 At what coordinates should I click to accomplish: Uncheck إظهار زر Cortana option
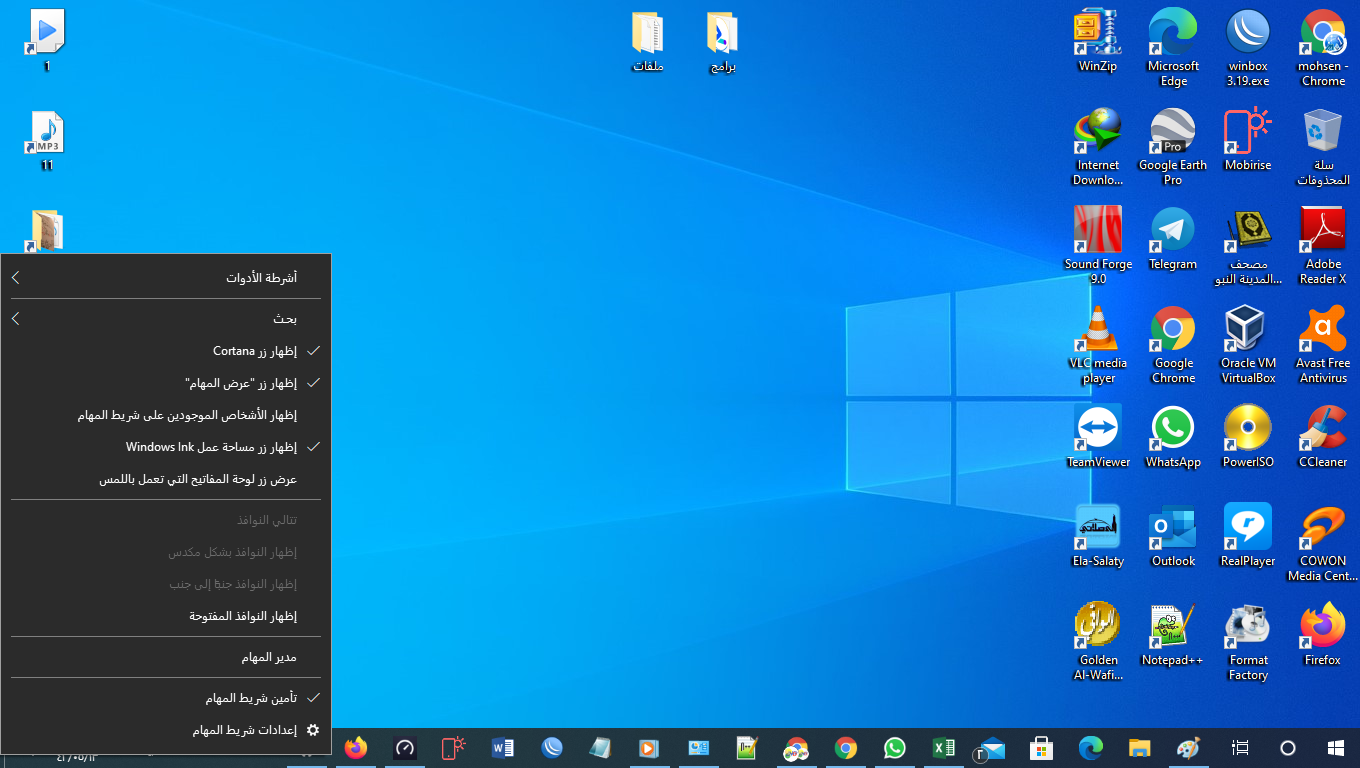[x=166, y=351]
